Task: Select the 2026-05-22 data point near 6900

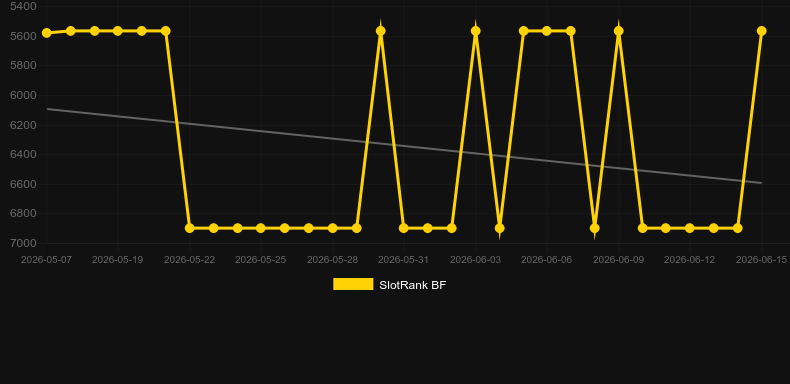Action: [x=190, y=228]
